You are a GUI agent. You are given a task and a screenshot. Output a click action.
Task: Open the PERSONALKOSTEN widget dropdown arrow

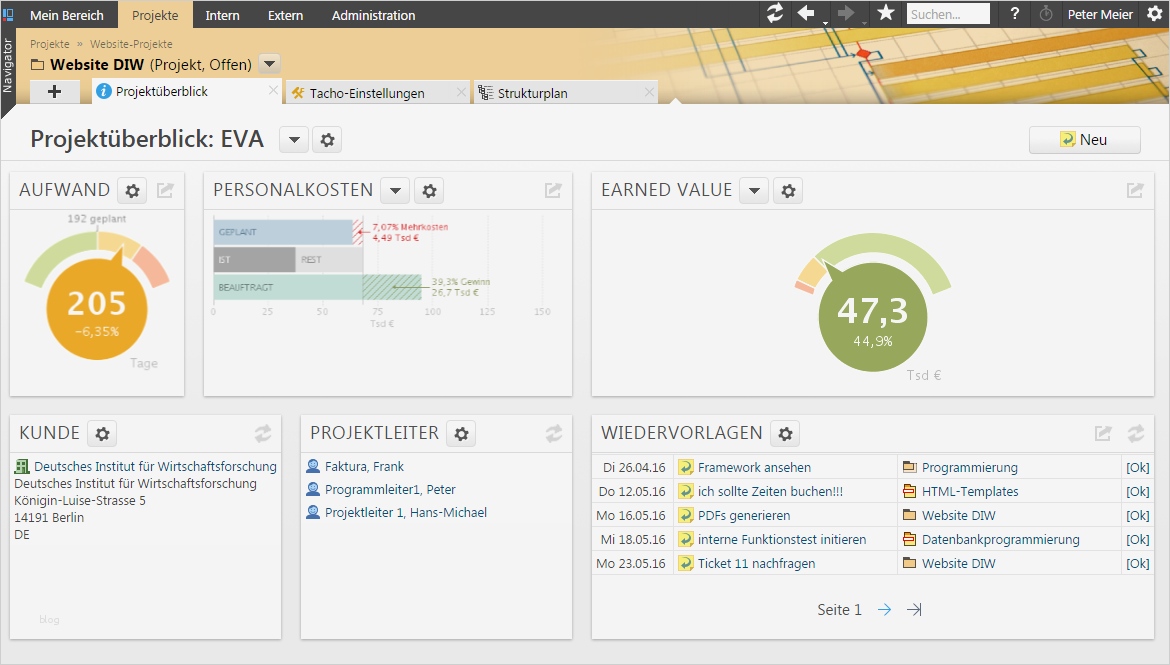click(394, 189)
